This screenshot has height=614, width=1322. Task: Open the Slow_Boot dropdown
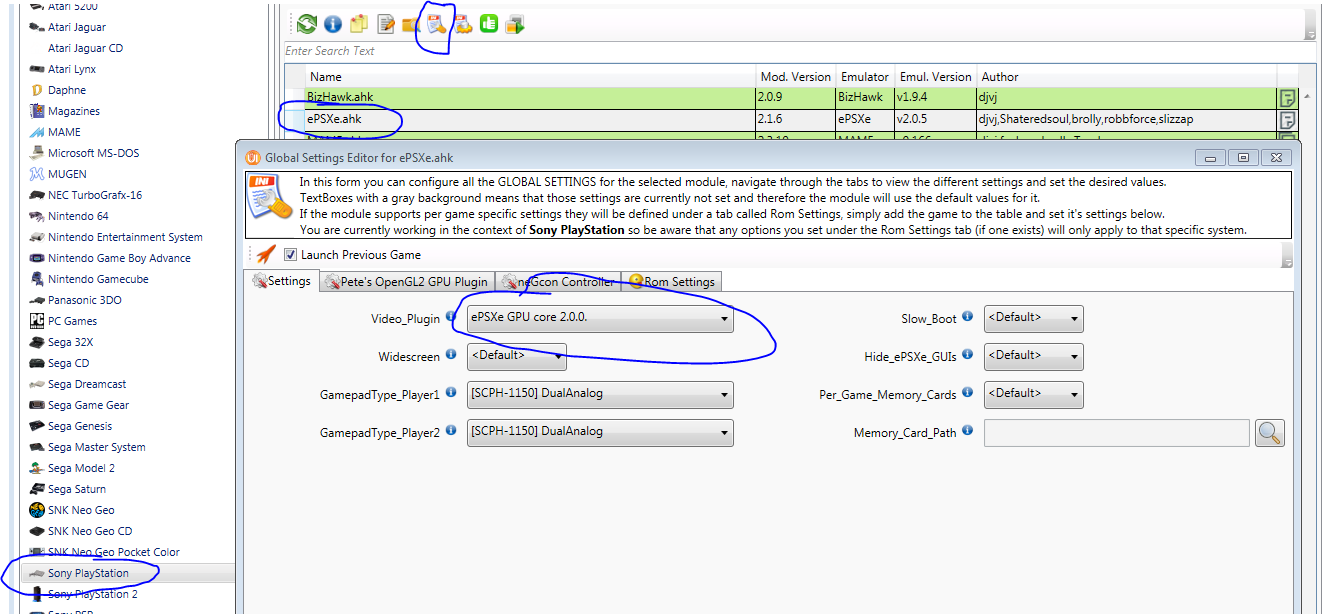pos(1033,319)
